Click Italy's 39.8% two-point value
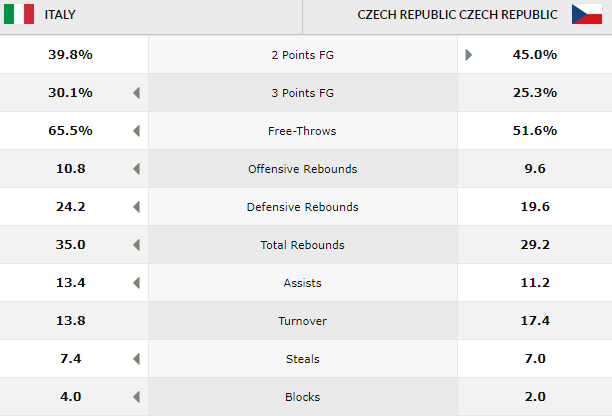612x416 pixels. click(x=70, y=55)
